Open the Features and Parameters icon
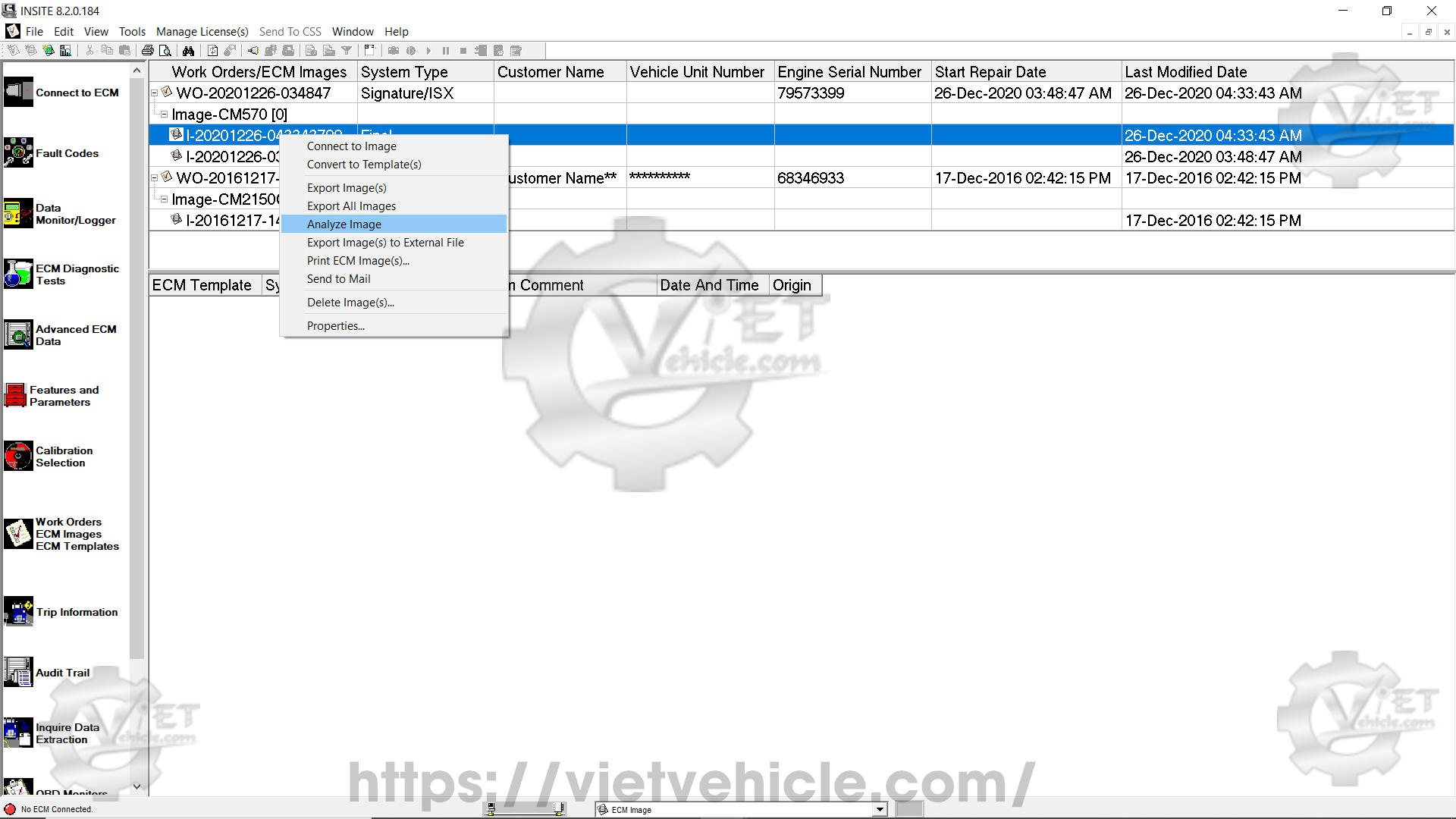Image resolution: width=1456 pixels, height=819 pixels. click(x=15, y=395)
